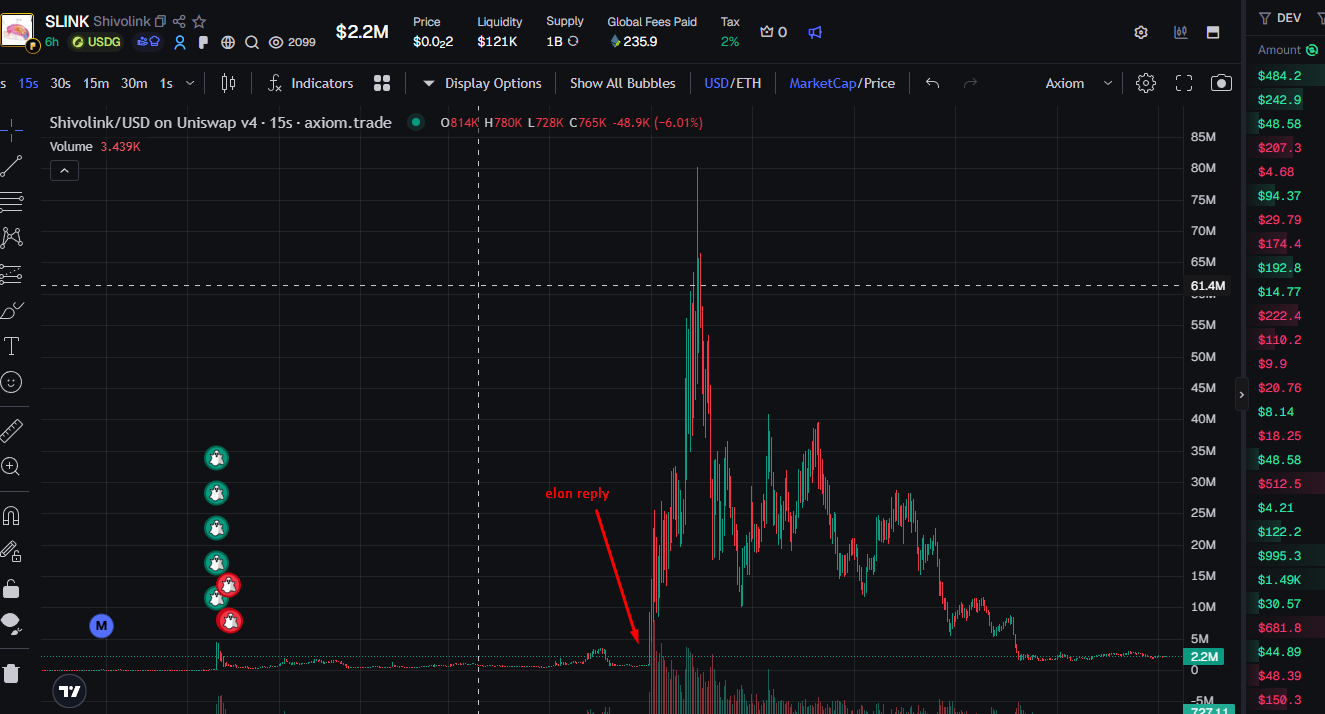
Task: Click the blue megaphone icon
Action: [x=815, y=32]
